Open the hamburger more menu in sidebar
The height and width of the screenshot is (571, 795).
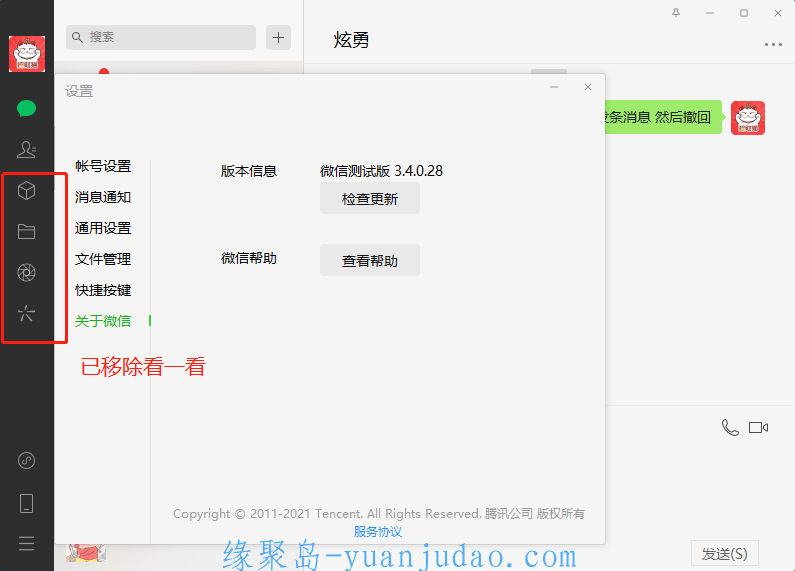point(26,543)
